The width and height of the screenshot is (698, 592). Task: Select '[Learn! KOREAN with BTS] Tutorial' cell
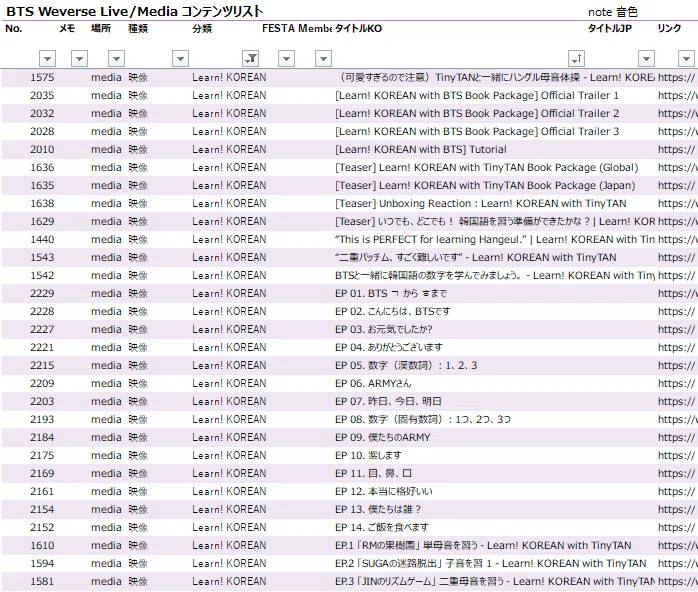coord(421,150)
